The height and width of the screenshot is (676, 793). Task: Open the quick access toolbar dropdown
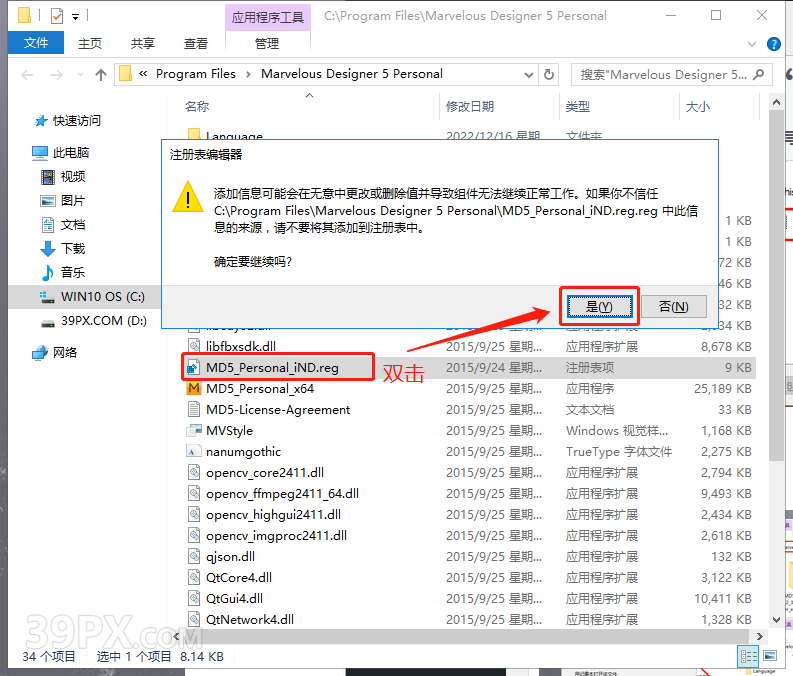click(75, 17)
